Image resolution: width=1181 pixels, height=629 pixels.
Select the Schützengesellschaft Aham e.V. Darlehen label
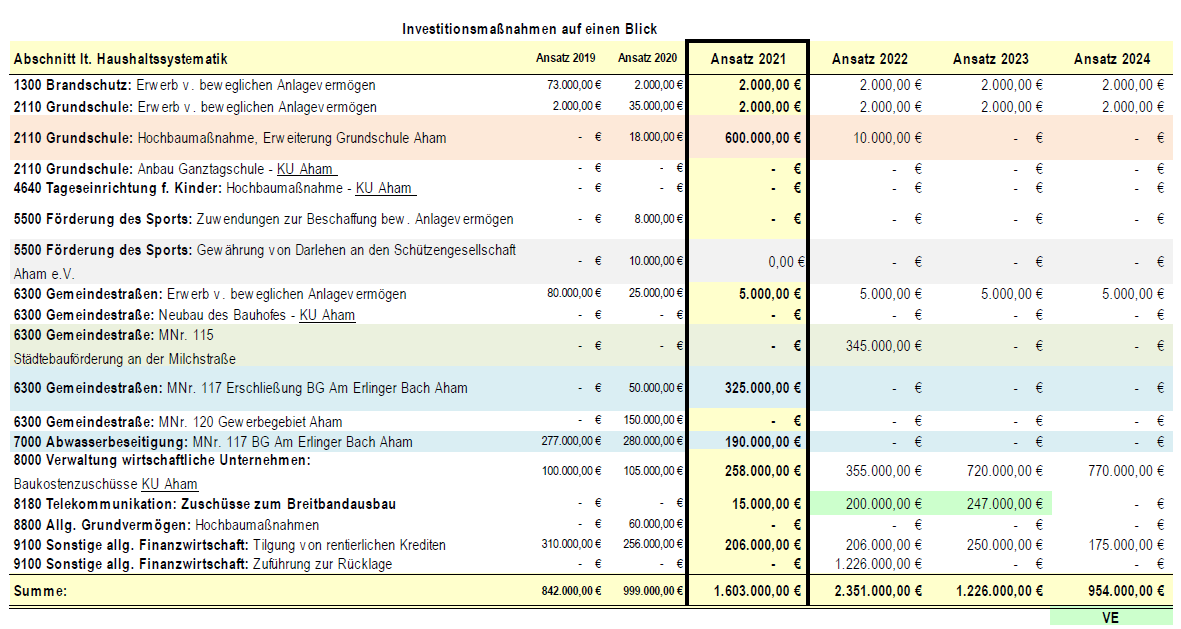click(264, 261)
